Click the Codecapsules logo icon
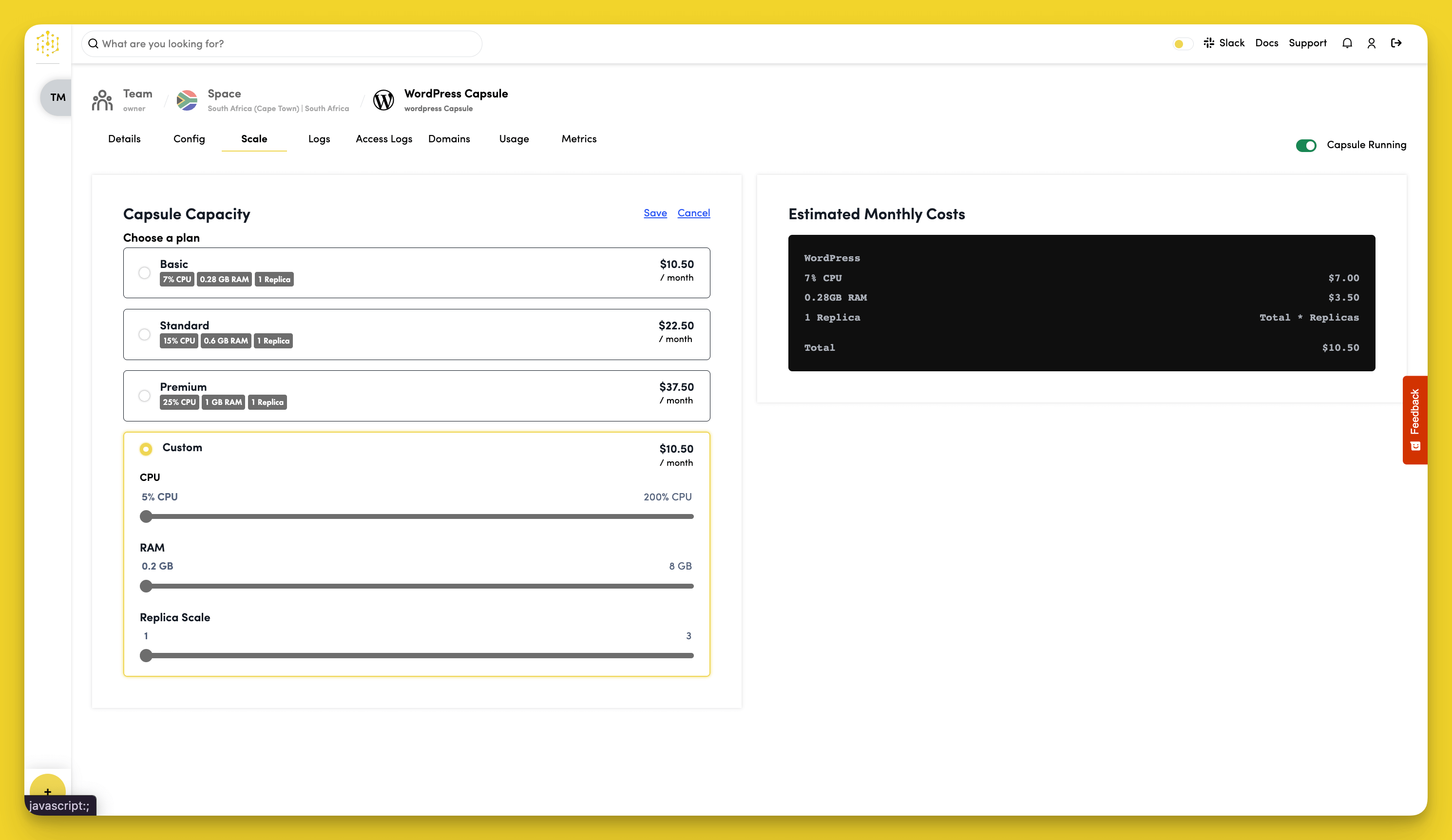 [x=48, y=43]
